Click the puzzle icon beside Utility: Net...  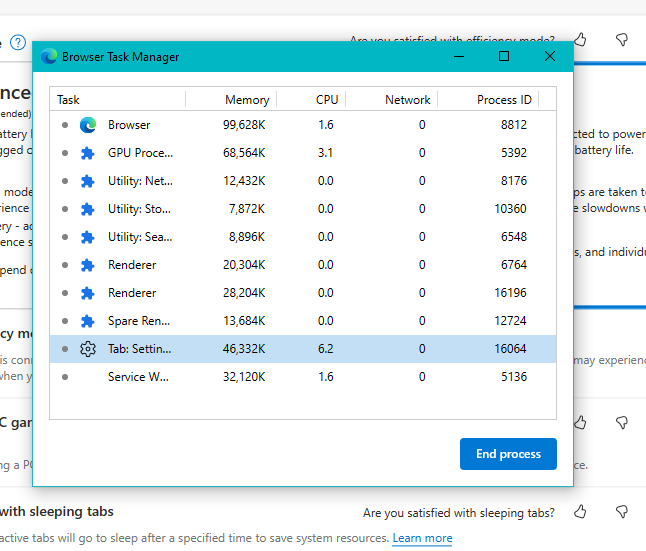click(87, 181)
